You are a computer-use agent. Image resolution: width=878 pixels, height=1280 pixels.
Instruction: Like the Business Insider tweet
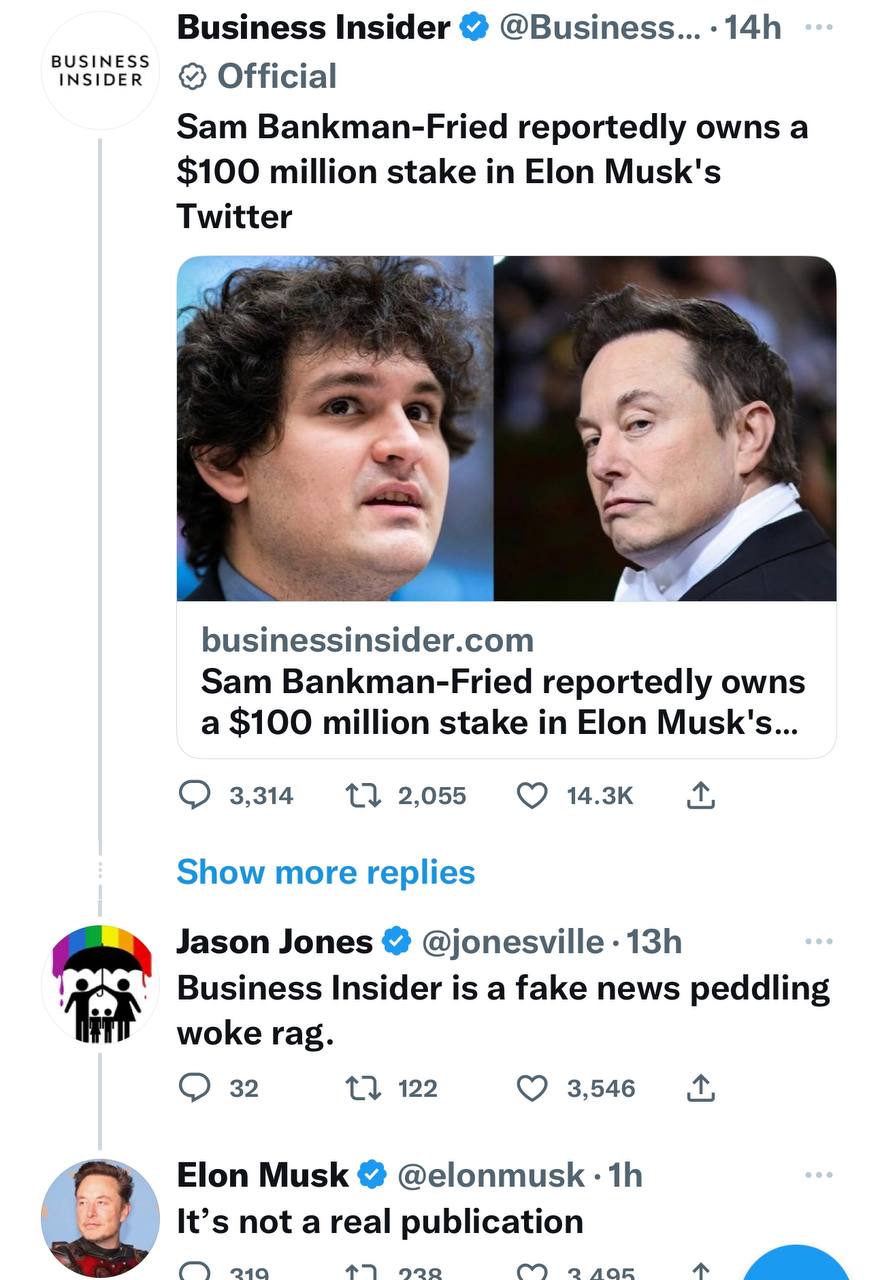pos(532,795)
